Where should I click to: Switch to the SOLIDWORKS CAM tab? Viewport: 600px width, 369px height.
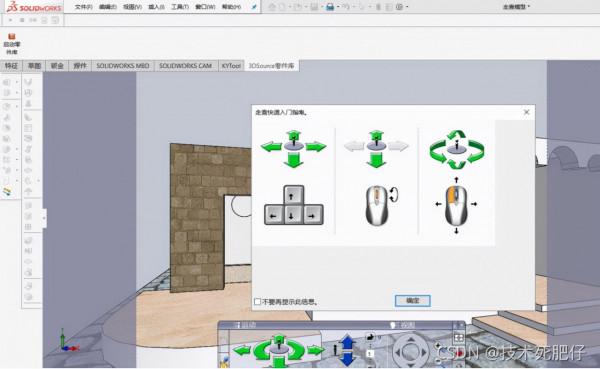(x=185, y=66)
